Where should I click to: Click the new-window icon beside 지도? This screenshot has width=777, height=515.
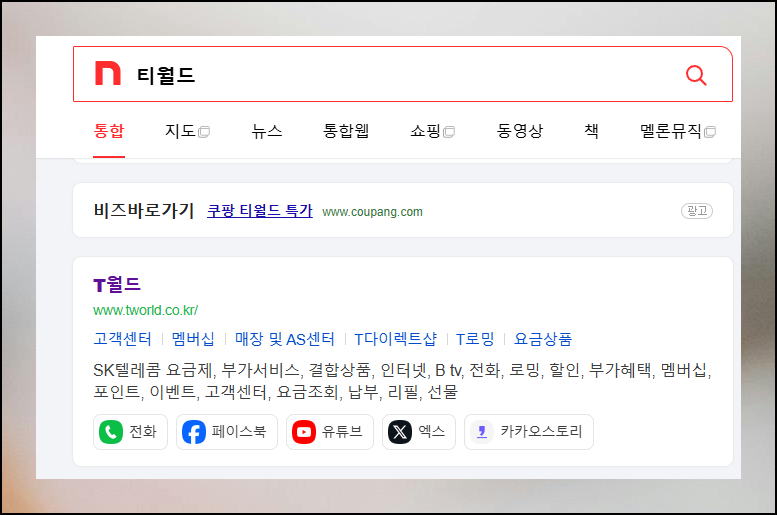click(x=204, y=132)
